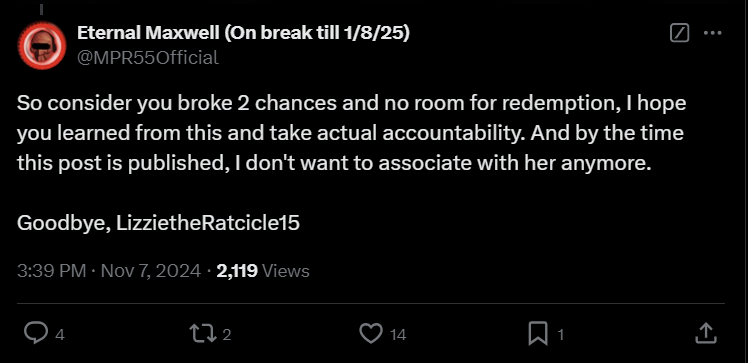The width and height of the screenshot is (748, 363).
Task: Click the reply count number 4
Action: [x=60, y=335]
